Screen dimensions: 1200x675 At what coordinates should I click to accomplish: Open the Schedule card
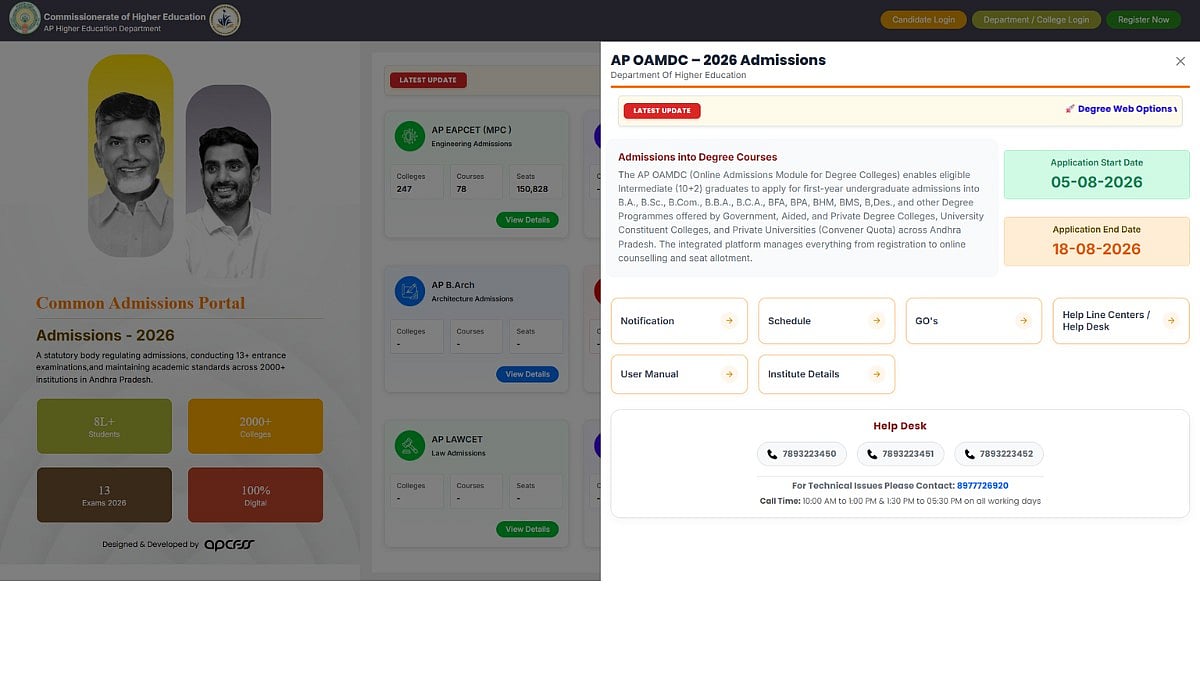click(826, 321)
